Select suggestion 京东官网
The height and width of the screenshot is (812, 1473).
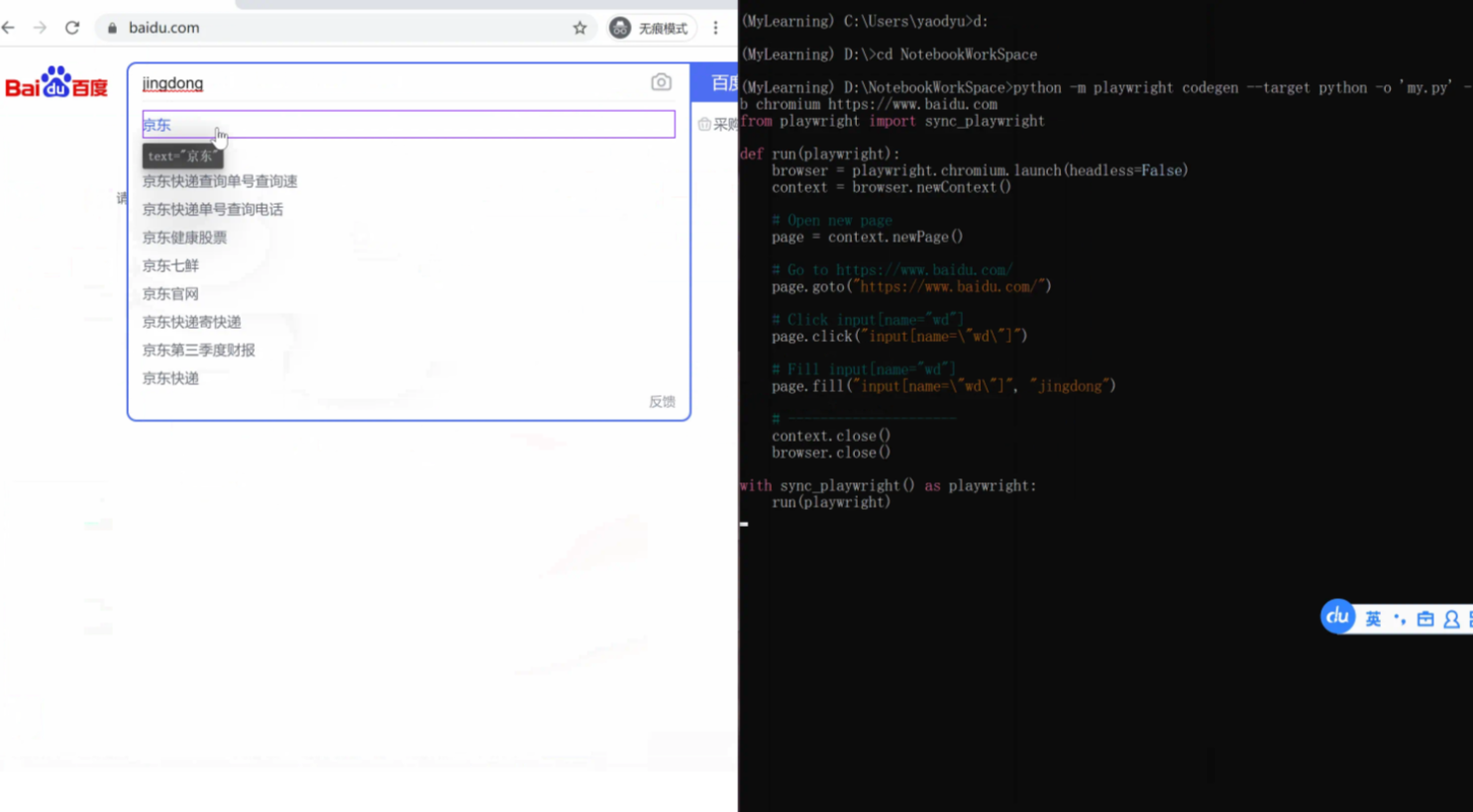[170, 294]
